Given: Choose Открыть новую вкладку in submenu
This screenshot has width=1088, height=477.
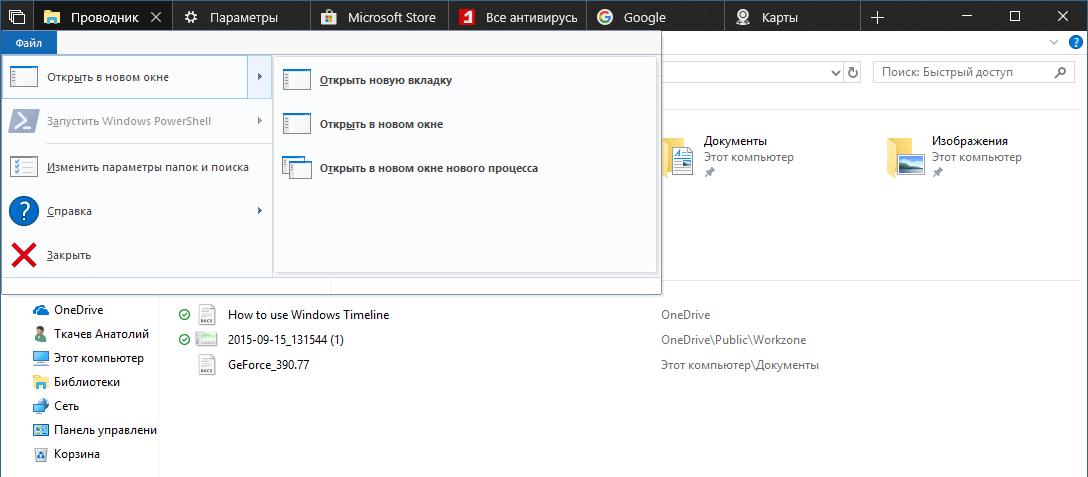Looking at the screenshot, I should click(465, 81).
